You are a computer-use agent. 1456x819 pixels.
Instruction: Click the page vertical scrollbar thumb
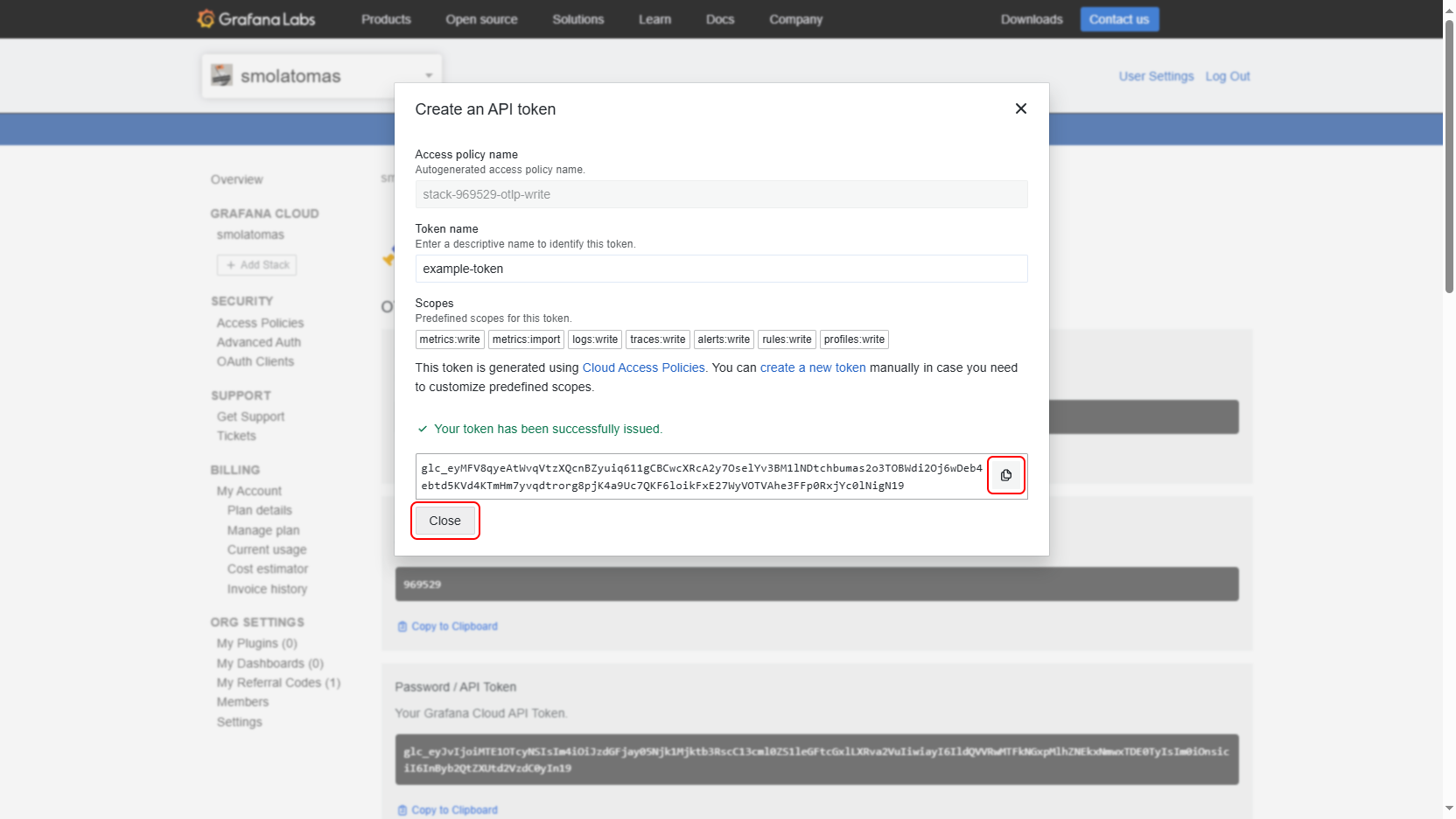click(x=1449, y=157)
